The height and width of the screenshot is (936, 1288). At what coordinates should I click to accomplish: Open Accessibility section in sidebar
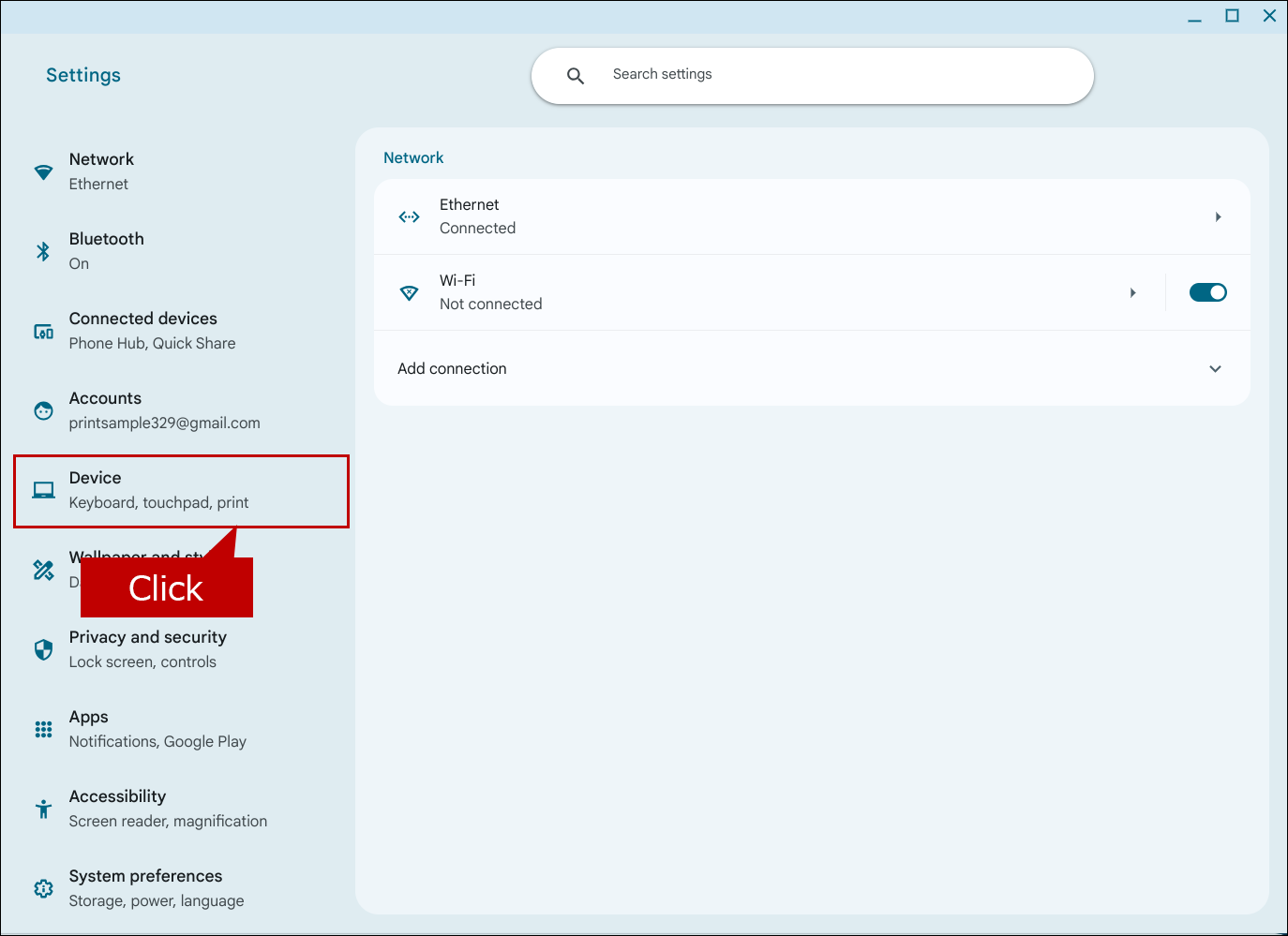(182, 809)
